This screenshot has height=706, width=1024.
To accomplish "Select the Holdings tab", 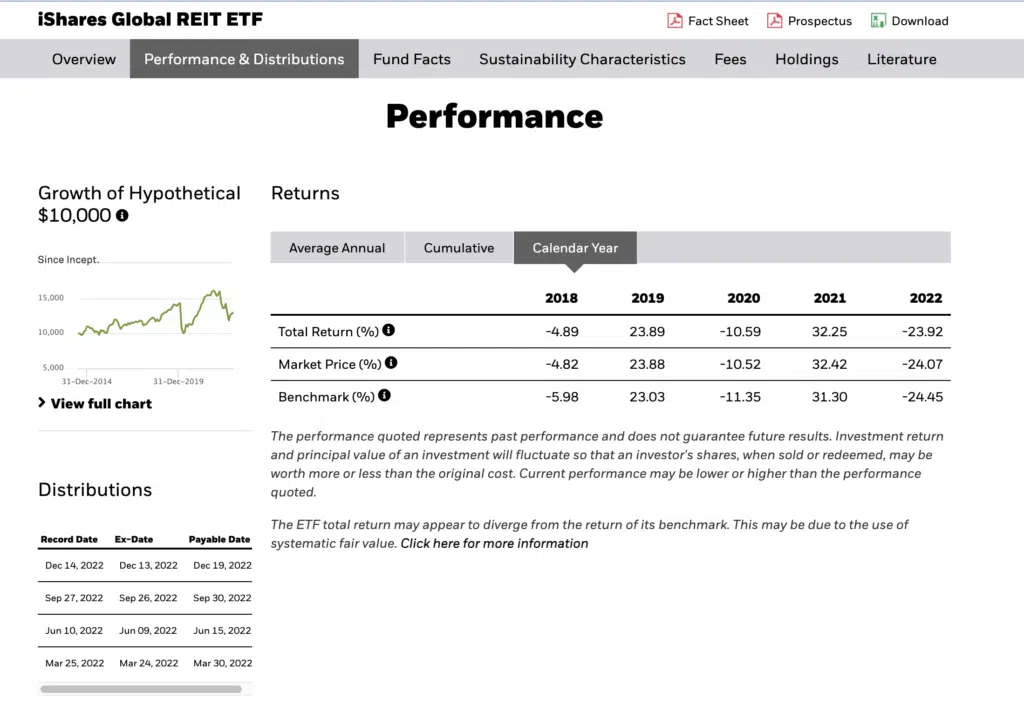I will click(806, 59).
